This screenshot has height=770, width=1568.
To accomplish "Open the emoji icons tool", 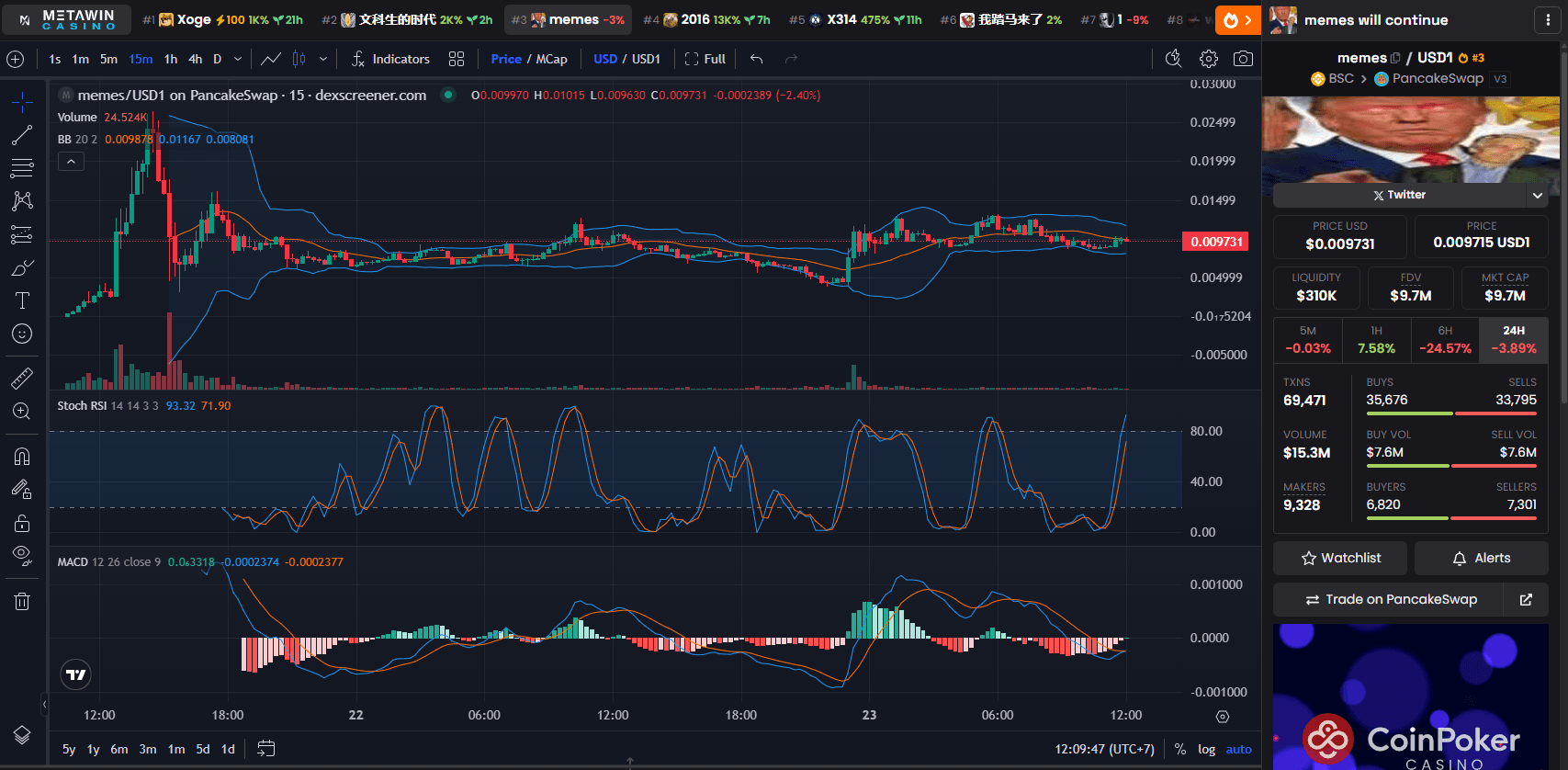I will 22,334.
